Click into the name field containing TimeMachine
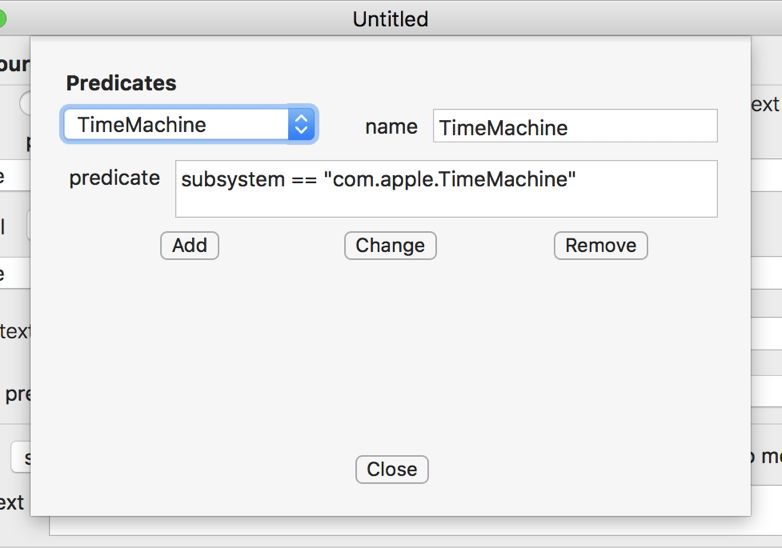 point(574,127)
